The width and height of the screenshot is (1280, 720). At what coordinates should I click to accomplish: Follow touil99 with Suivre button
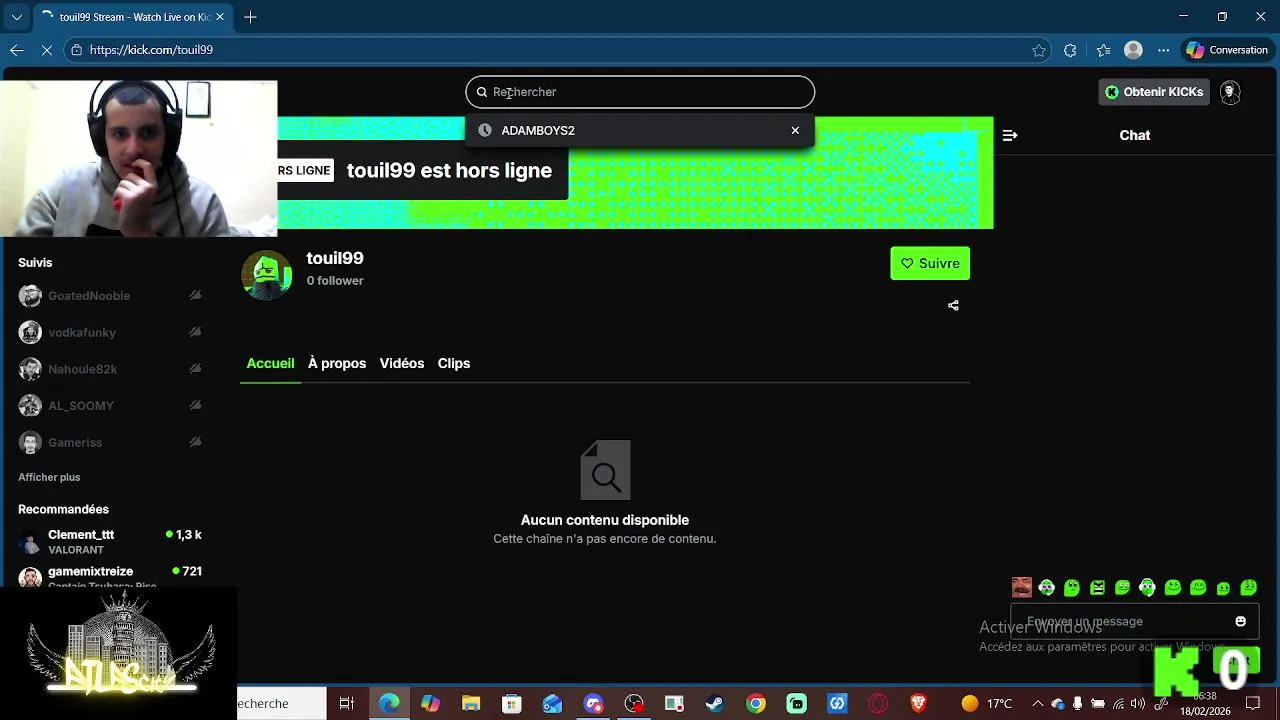pyautogui.click(x=930, y=263)
